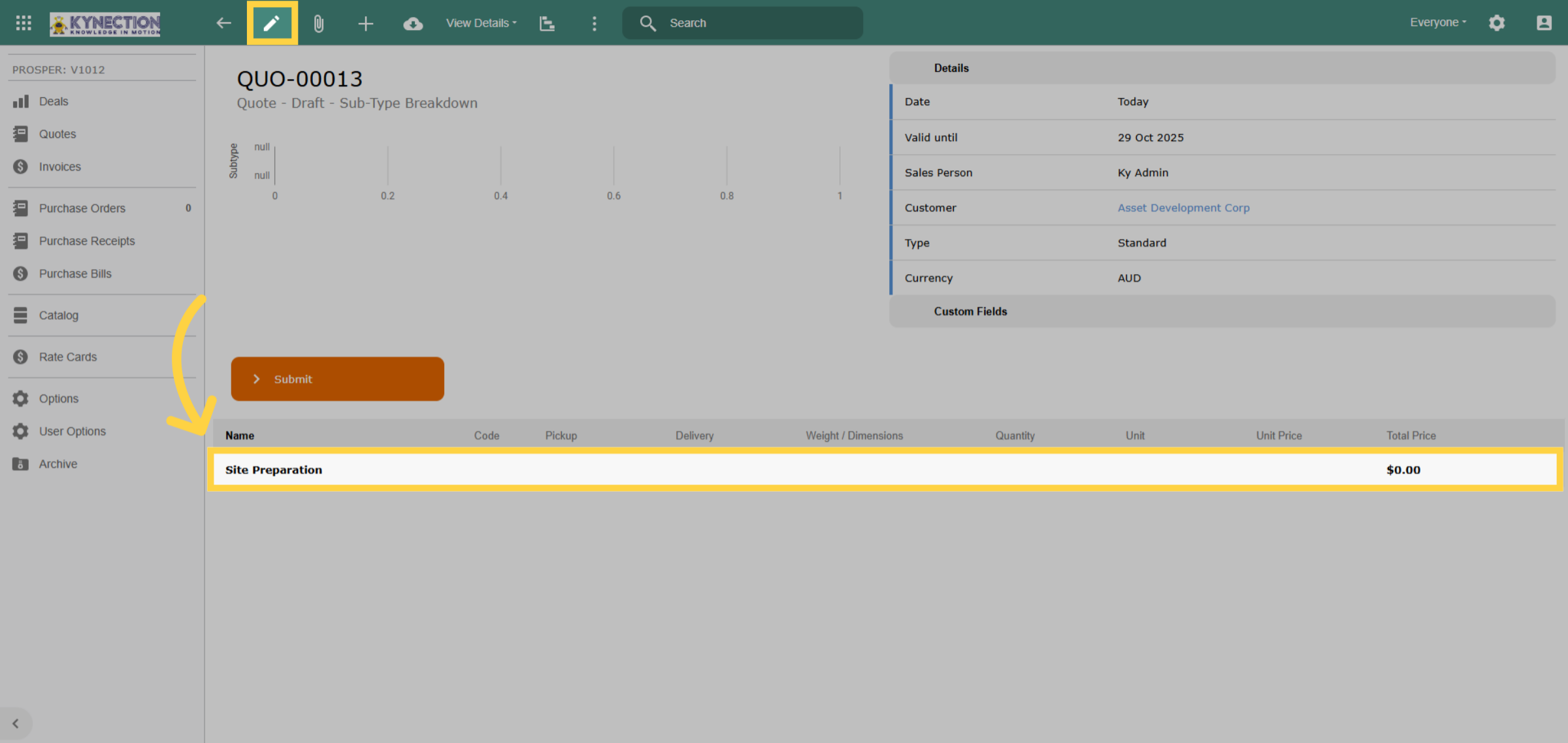Click into the Search field

coord(743,24)
